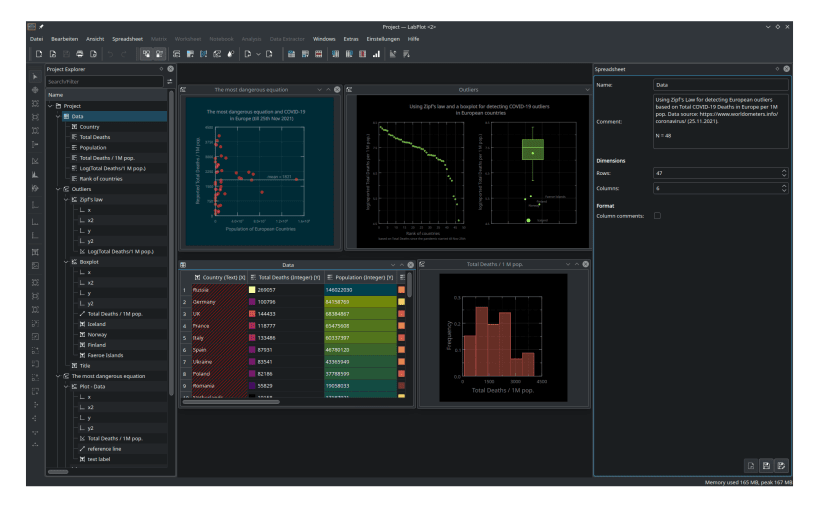Image resolution: width=819 pixels, height=517 pixels.
Task: Collapse the Data node's expand arrow
Action: click(58, 116)
